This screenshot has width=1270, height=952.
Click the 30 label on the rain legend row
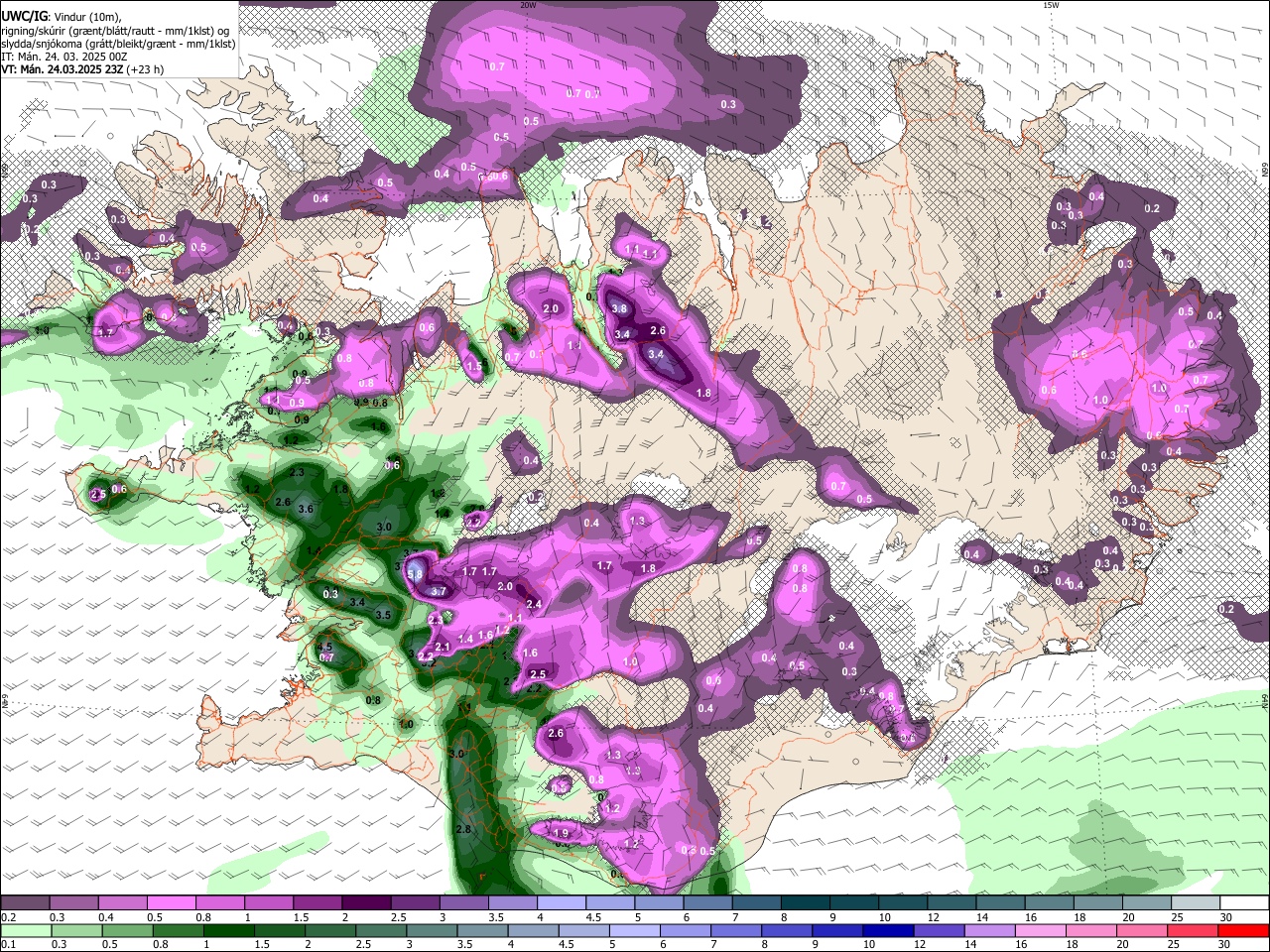point(1226,944)
